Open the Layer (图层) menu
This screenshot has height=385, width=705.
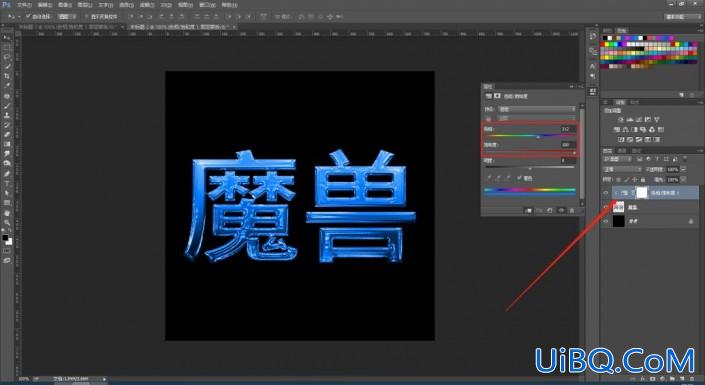click(85, 5)
